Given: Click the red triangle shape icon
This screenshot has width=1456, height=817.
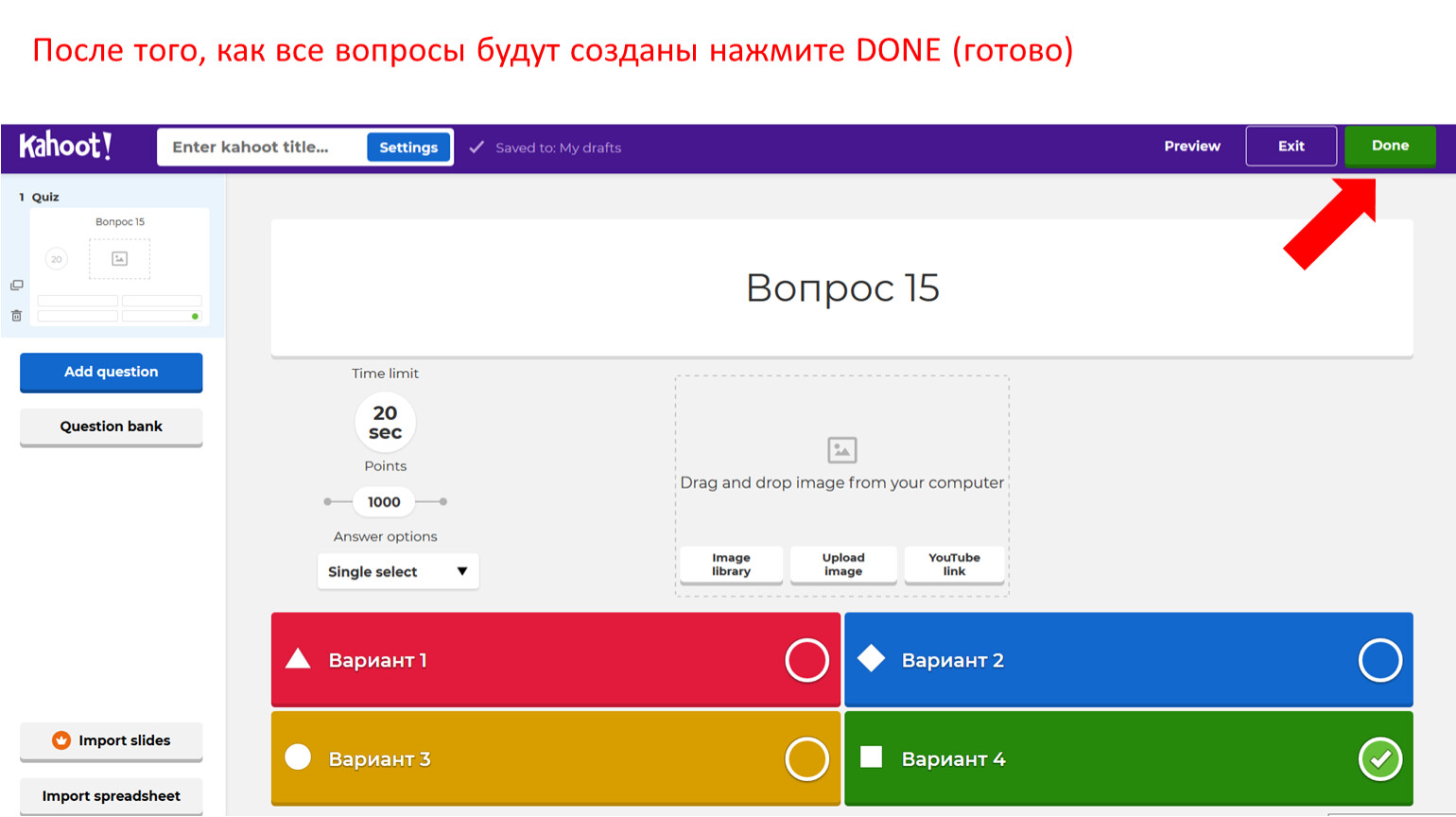Looking at the screenshot, I should point(298,659).
